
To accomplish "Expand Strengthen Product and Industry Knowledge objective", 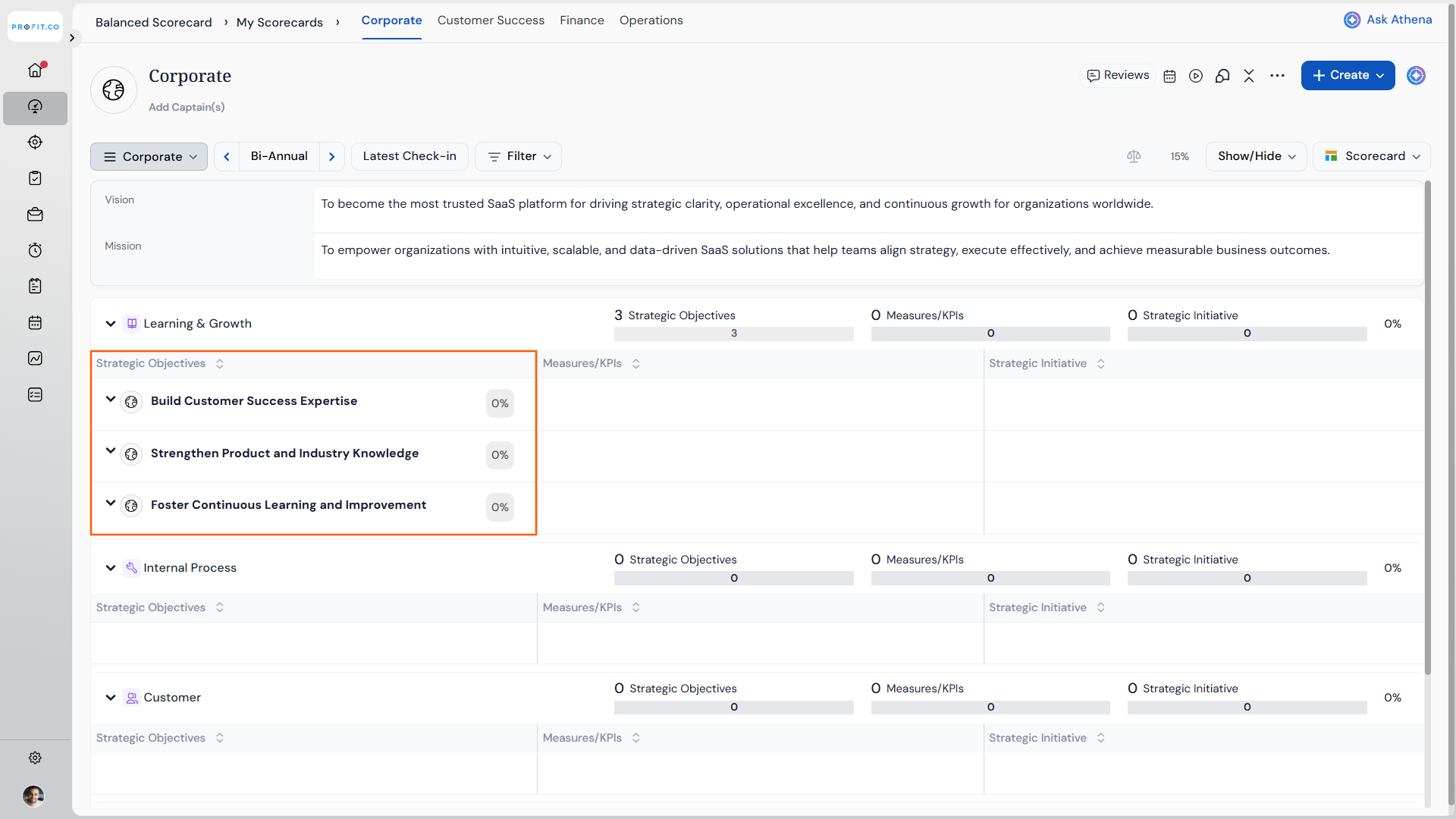I will pos(111,450).
